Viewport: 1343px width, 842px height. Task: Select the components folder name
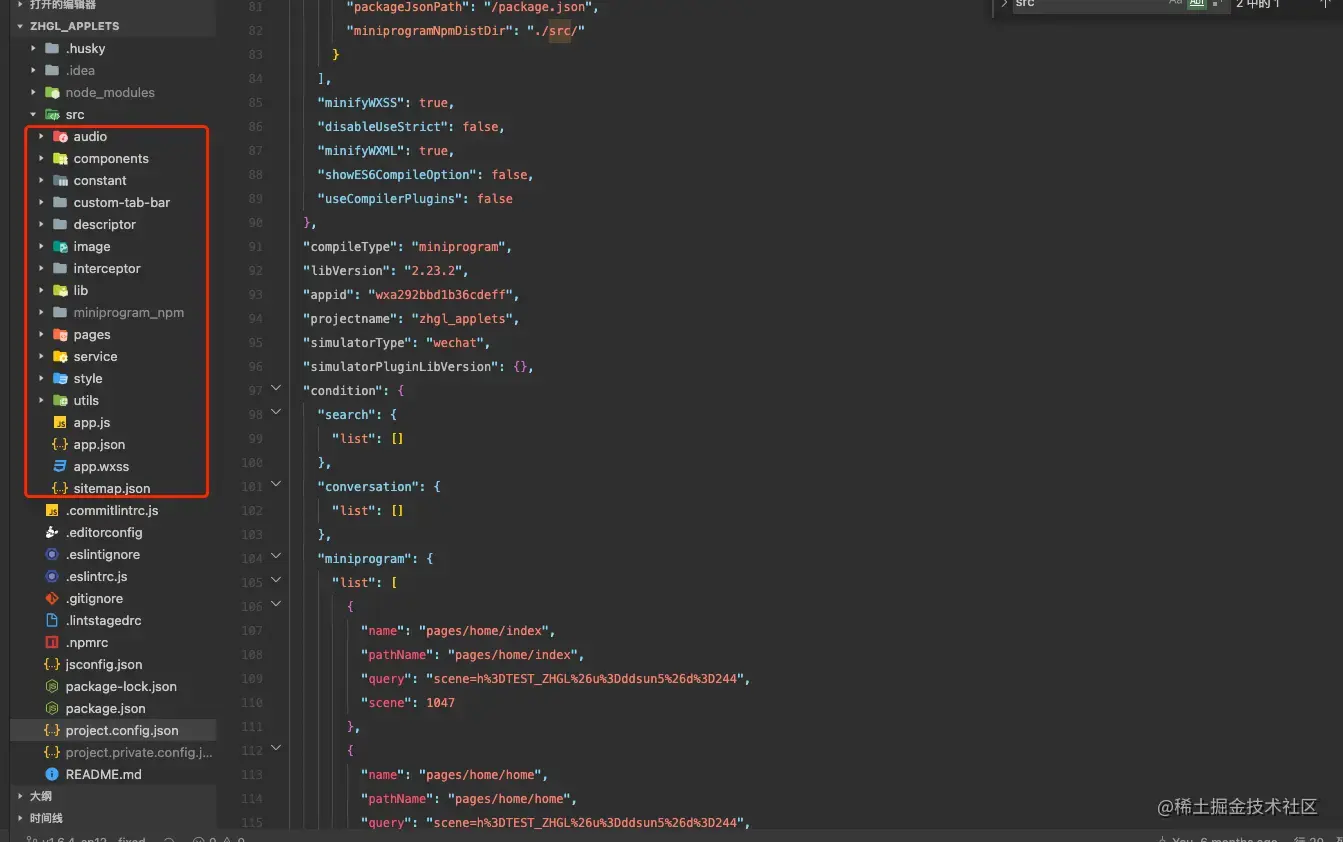pos(111,158)
